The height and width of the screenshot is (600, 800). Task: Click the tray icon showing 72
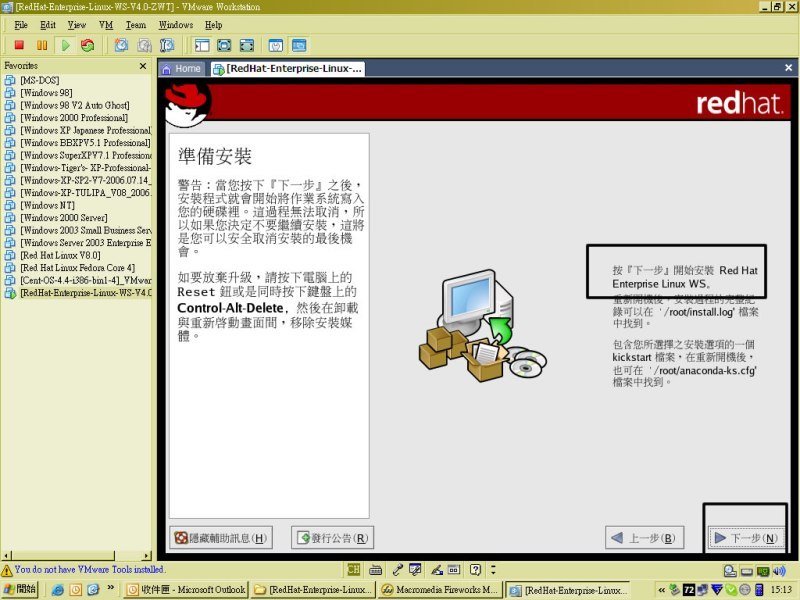coord(689,590)
